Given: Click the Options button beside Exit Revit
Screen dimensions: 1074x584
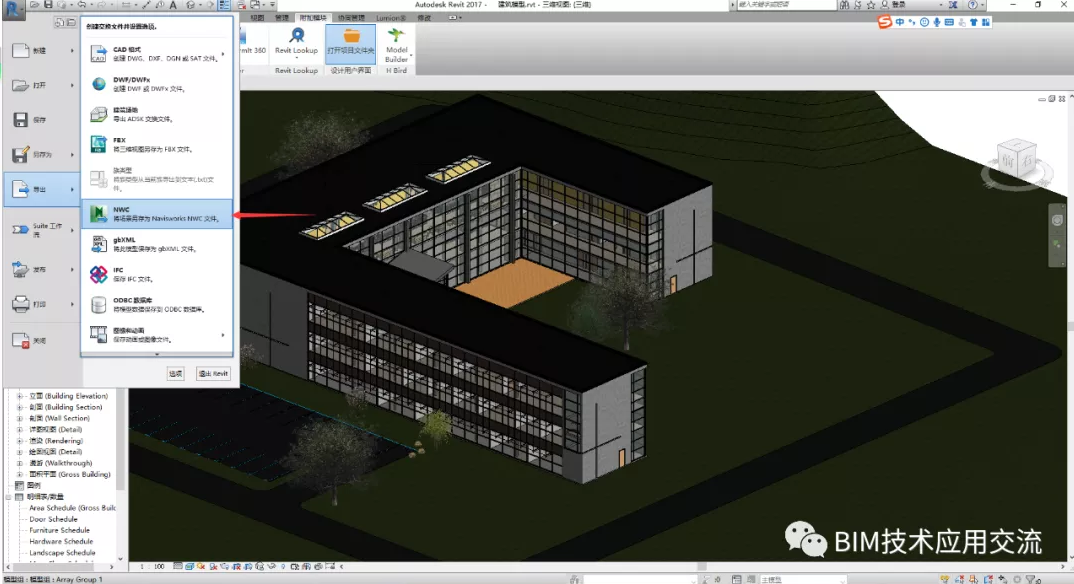Looking at the screenshot, I should [x=175, y=374].
